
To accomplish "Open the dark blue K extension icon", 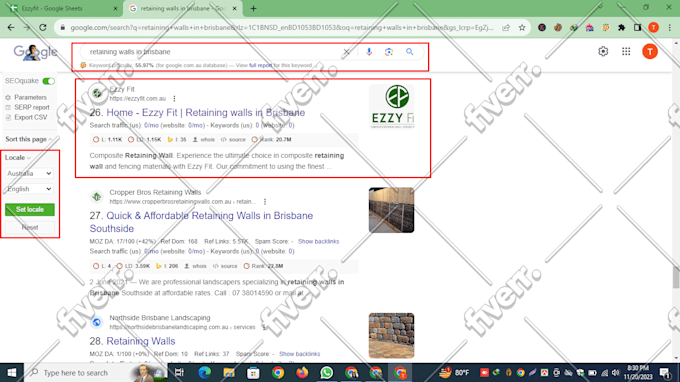I will pos(542,27).
